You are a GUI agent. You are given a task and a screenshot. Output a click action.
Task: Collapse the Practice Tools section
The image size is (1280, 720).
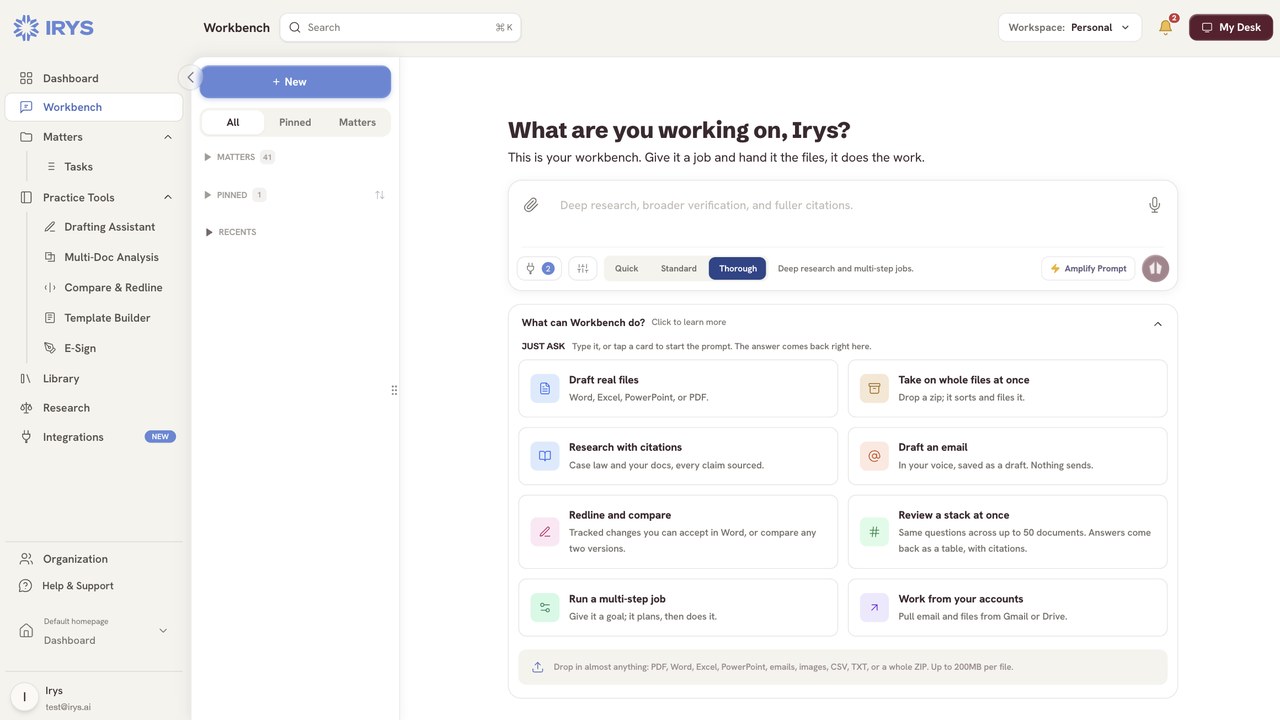pyautogui.click(x=168, y=198)
